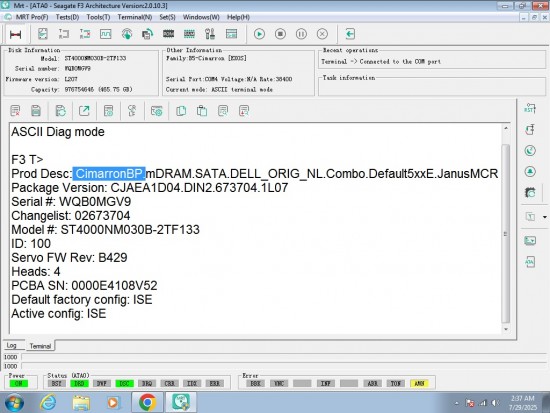The width and height of the screenshot is (550, 413).
Task: Click the clear terminal icon with red X
Action: click(x=15, y=111)
